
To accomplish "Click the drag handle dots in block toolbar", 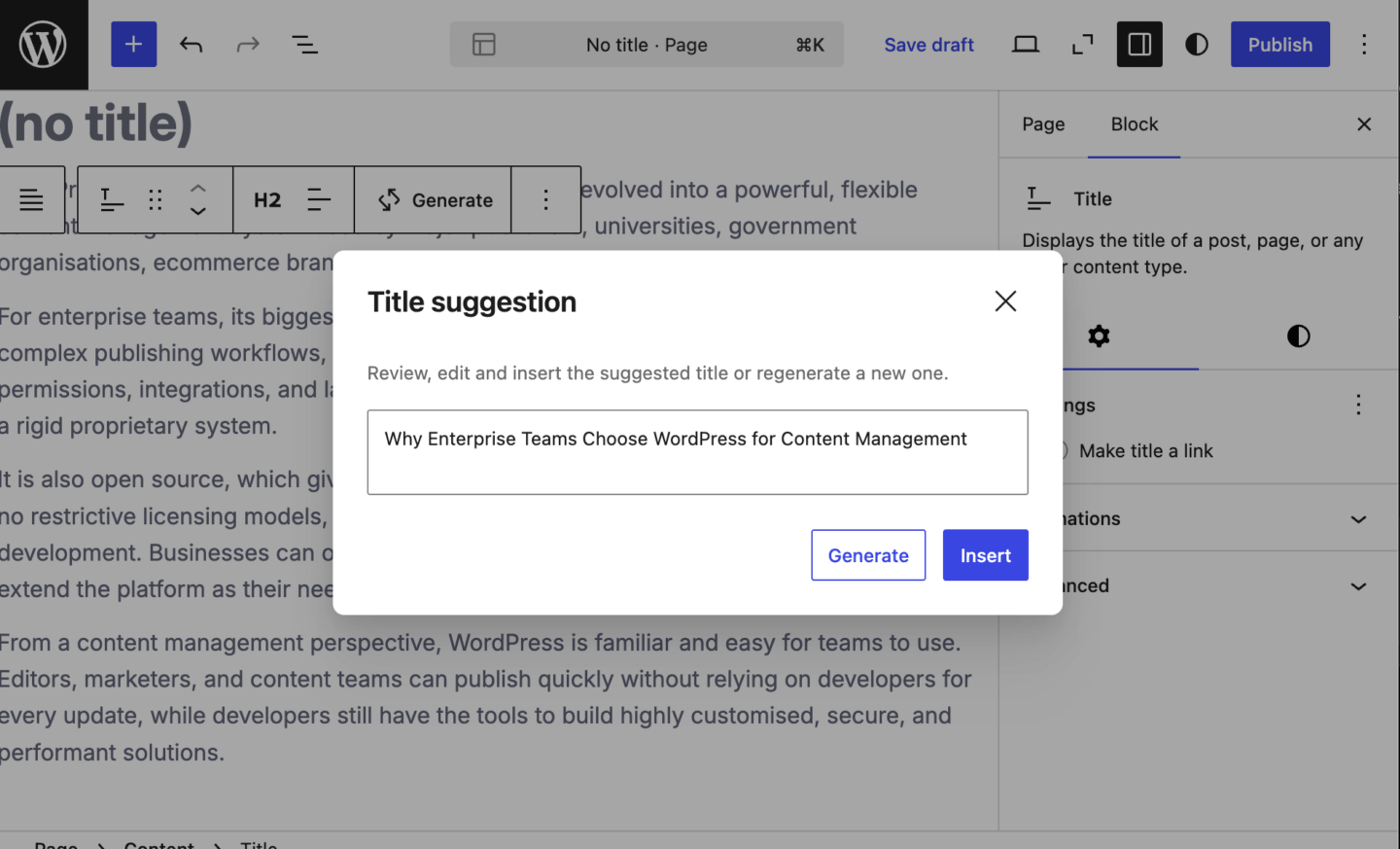I will coord(156,200).
